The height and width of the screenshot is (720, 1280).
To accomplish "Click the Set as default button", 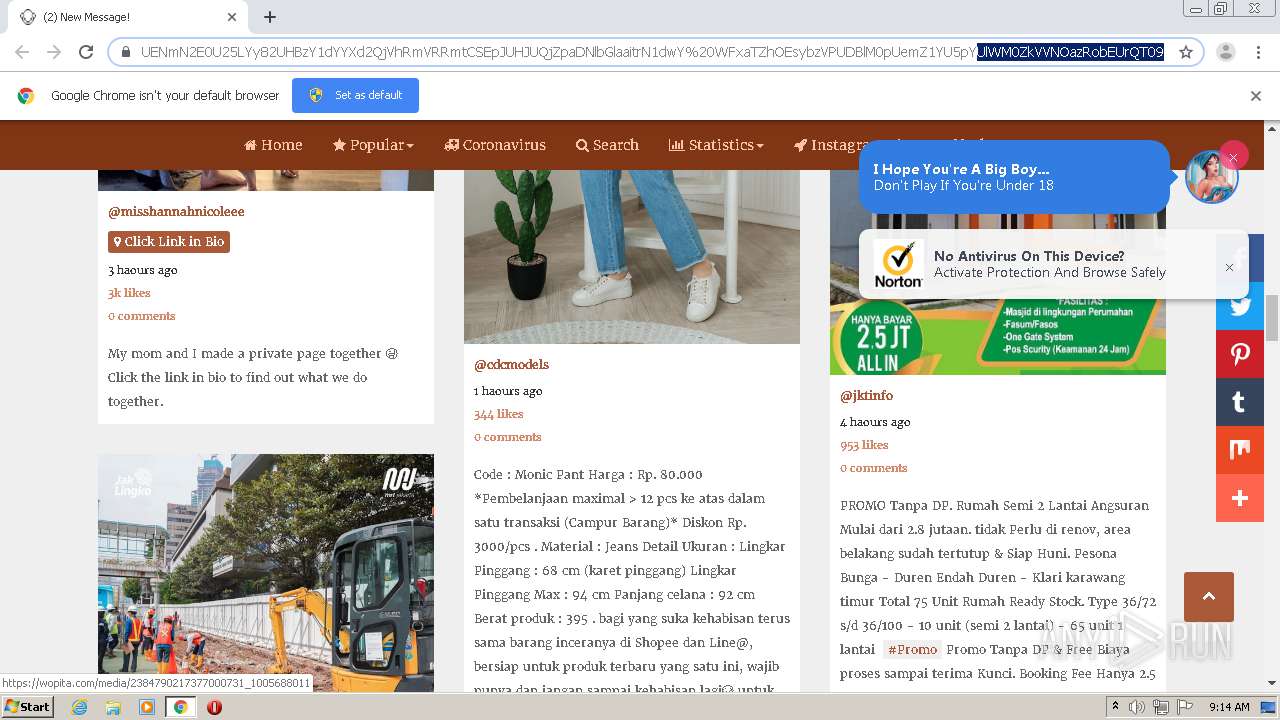I will (x=355, y=95).
